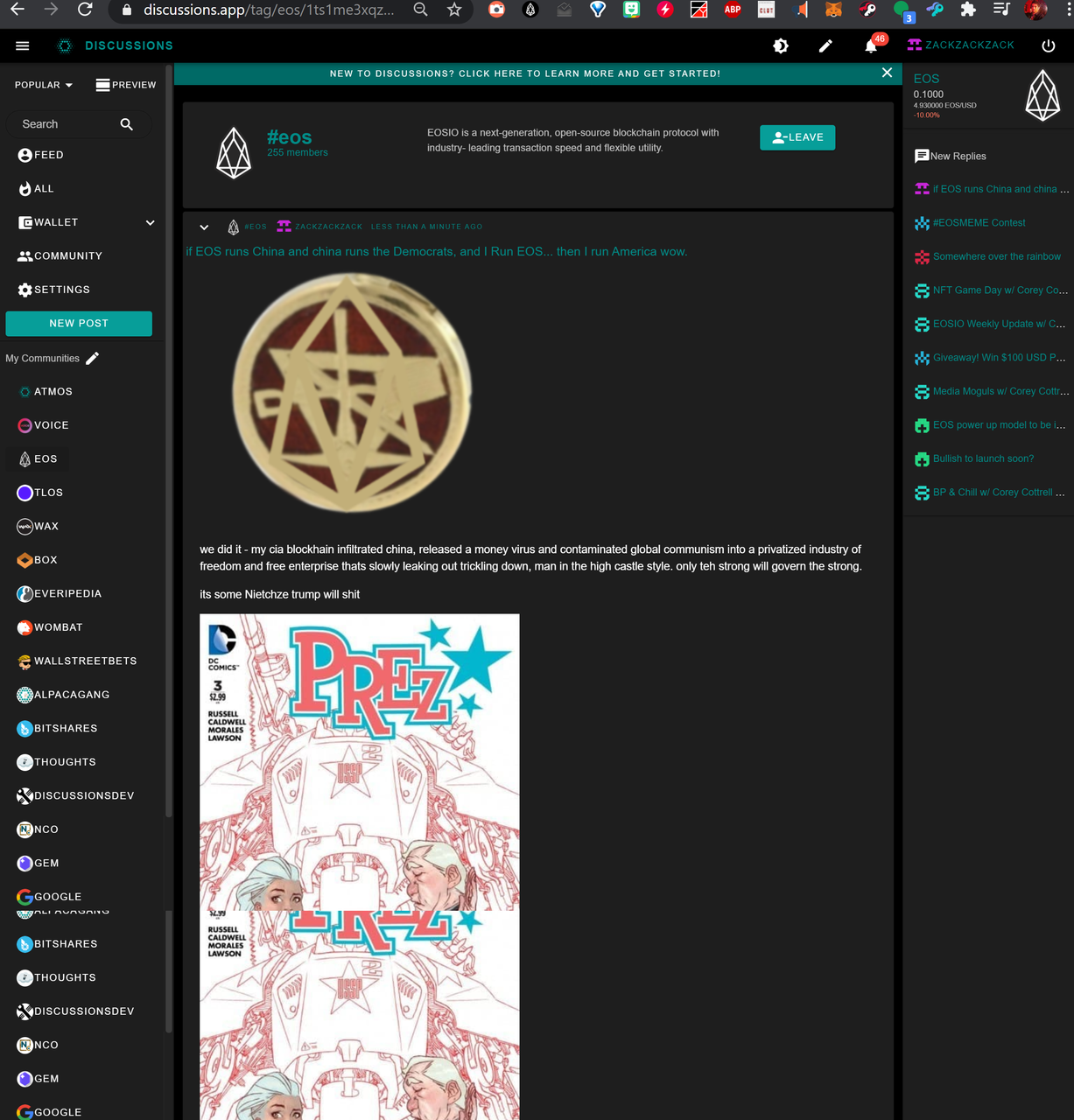Click the New Replies chat icon

(x=922, y=156)
